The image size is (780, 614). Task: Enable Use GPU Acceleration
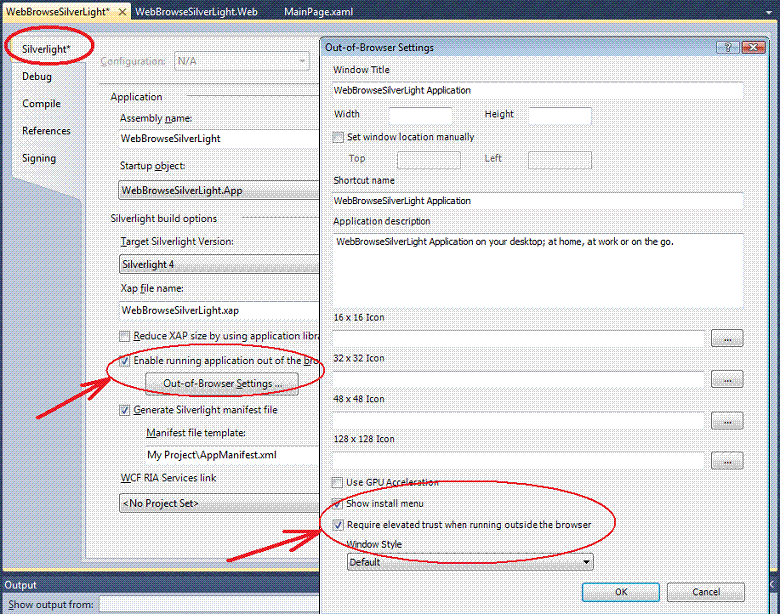(x=337, y=482)
